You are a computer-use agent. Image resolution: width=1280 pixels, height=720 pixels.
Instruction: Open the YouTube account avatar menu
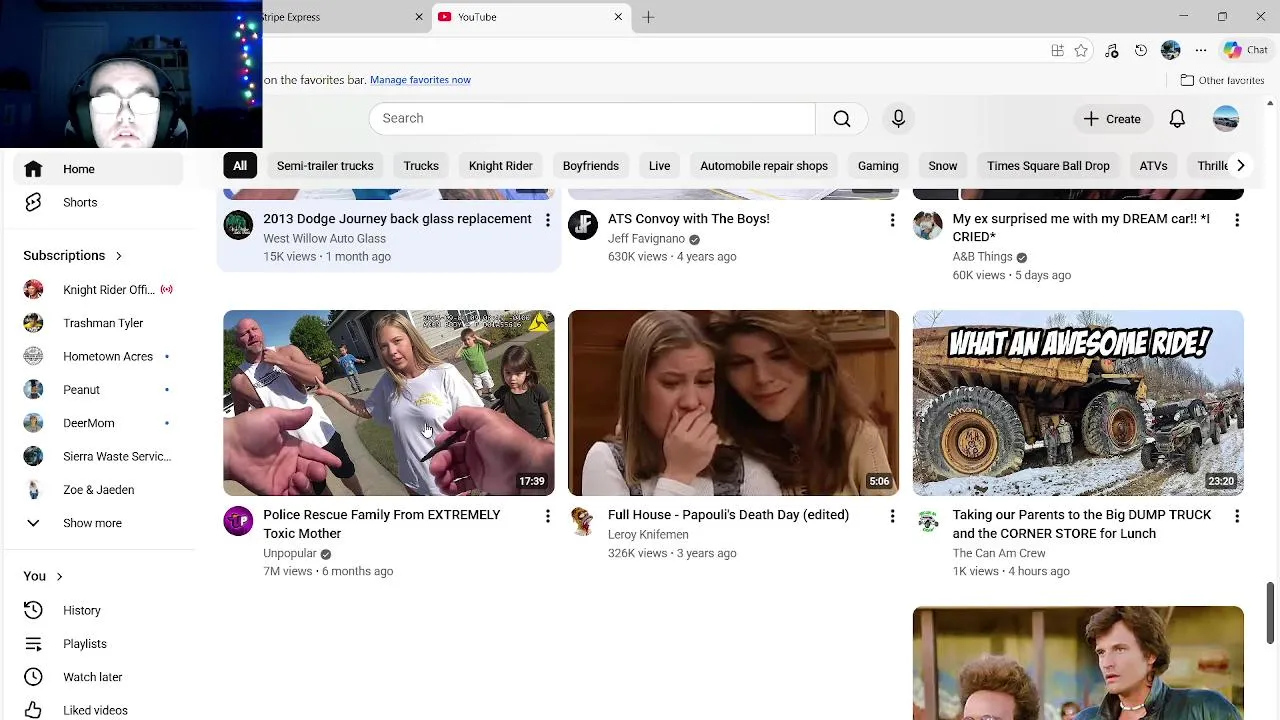point(1226,119)
